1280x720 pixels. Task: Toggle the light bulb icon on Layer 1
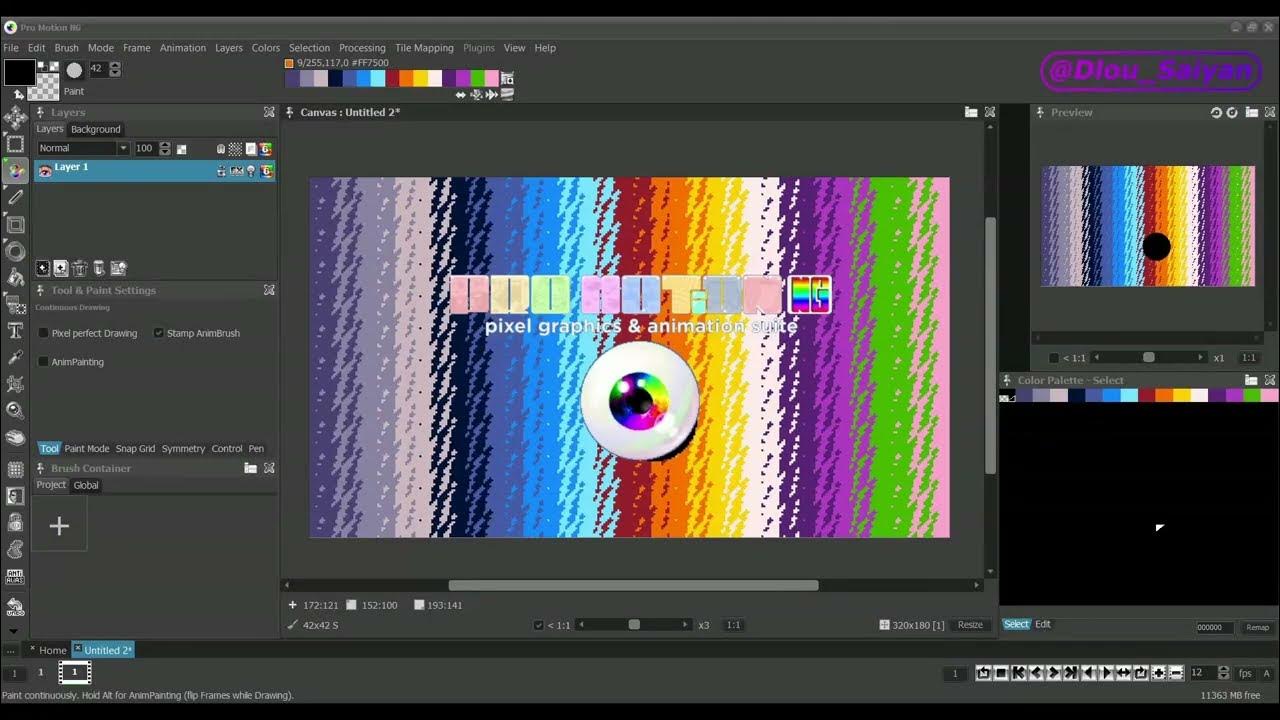point(251,171)
